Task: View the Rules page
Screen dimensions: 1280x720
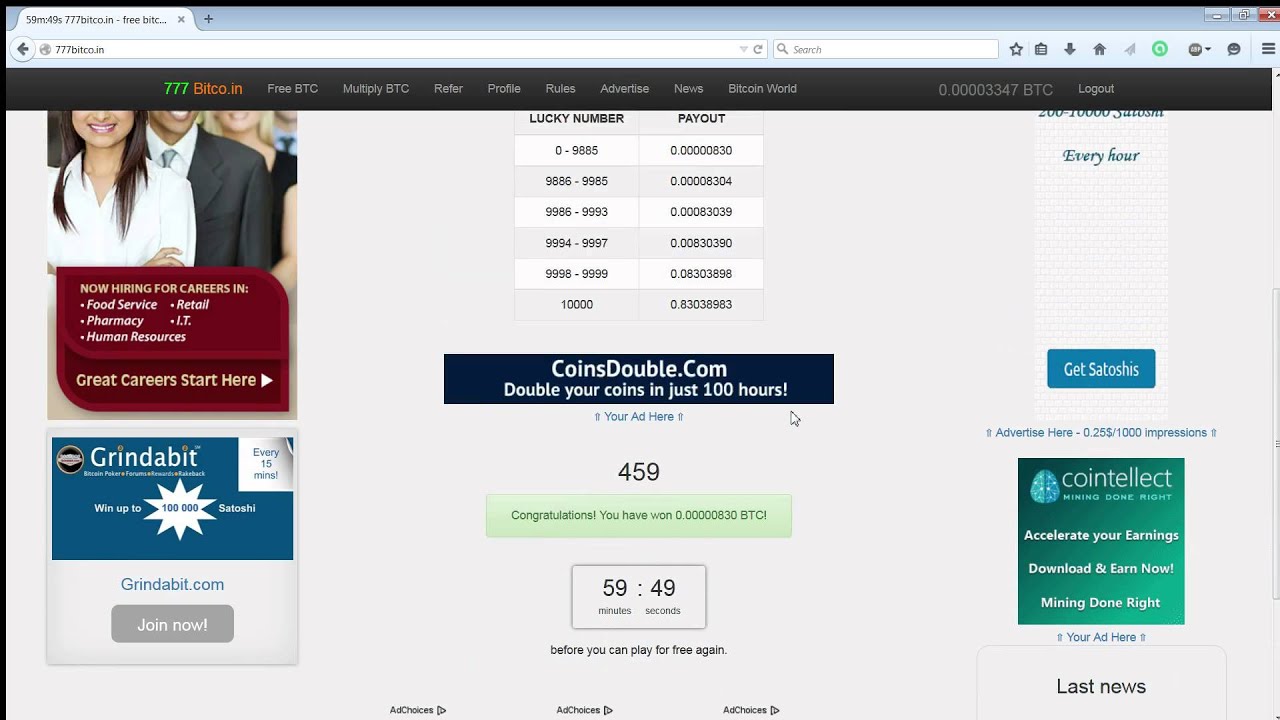Action: click(x=560, y=88)
